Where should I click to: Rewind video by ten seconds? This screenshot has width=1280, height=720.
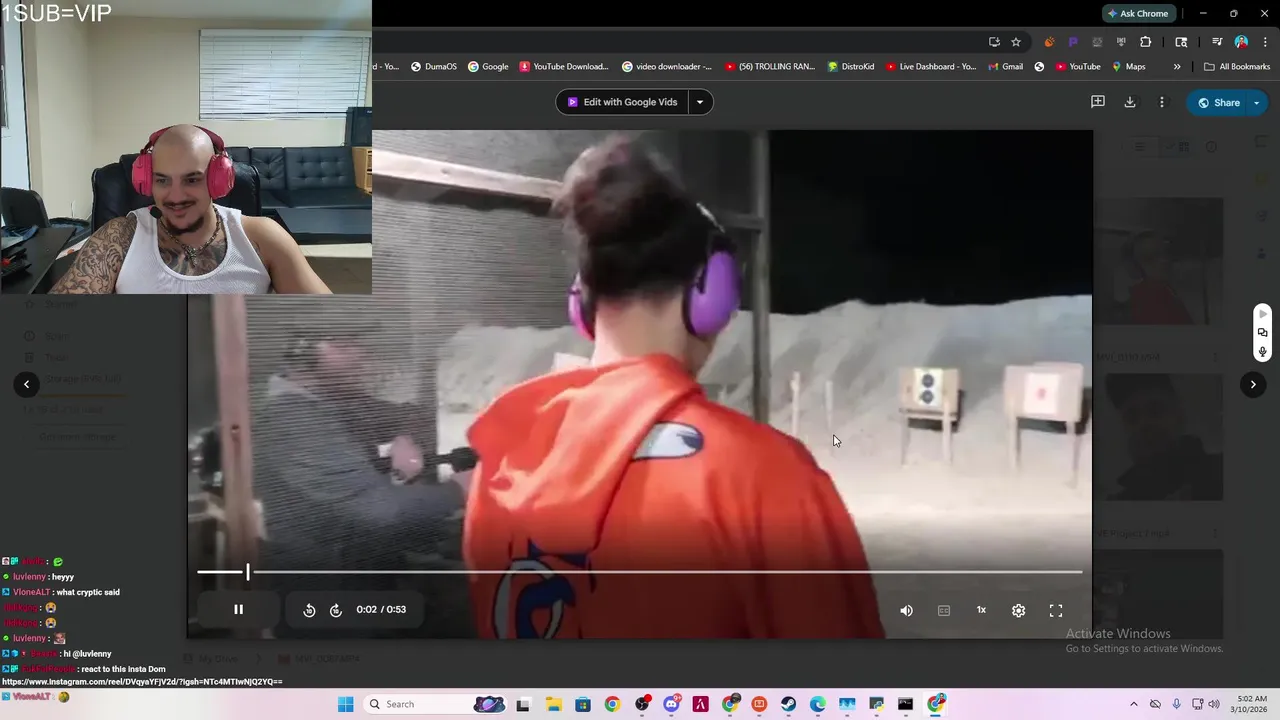pyautogui.click(x=309, y=610)
